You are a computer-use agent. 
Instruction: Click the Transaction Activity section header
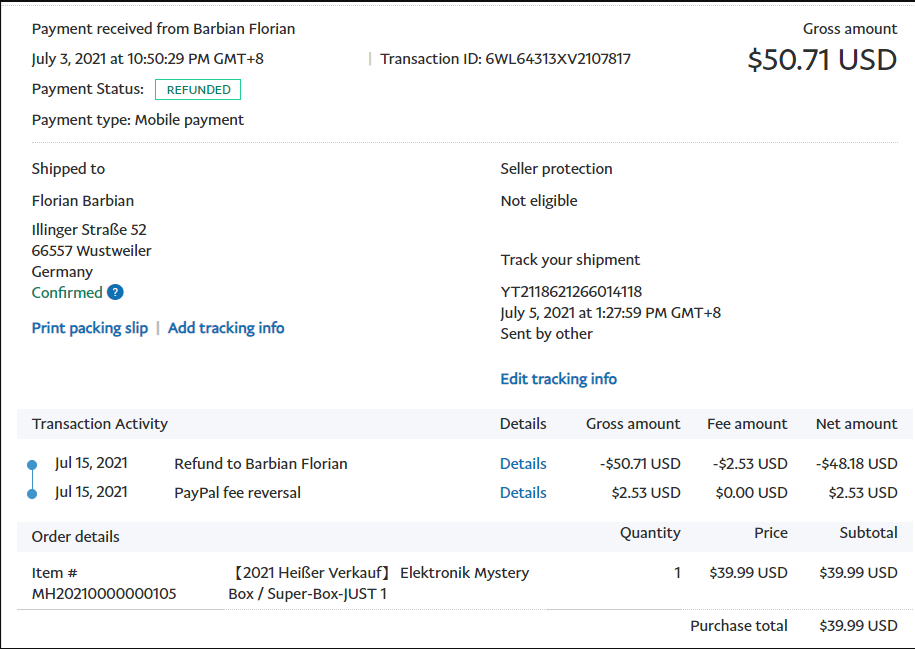pos(100,424)
